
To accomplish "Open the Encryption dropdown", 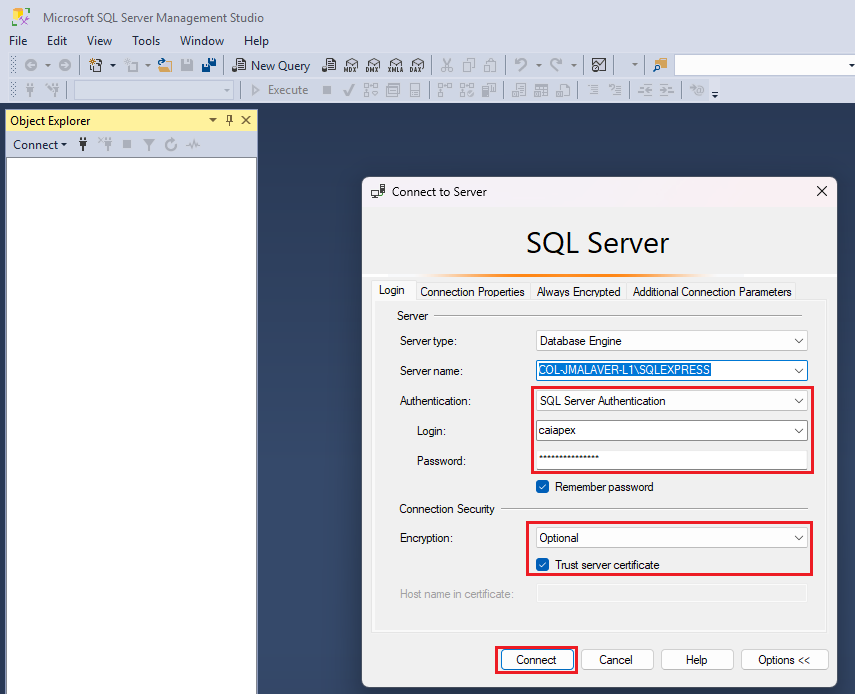I will tap(799, 538).
